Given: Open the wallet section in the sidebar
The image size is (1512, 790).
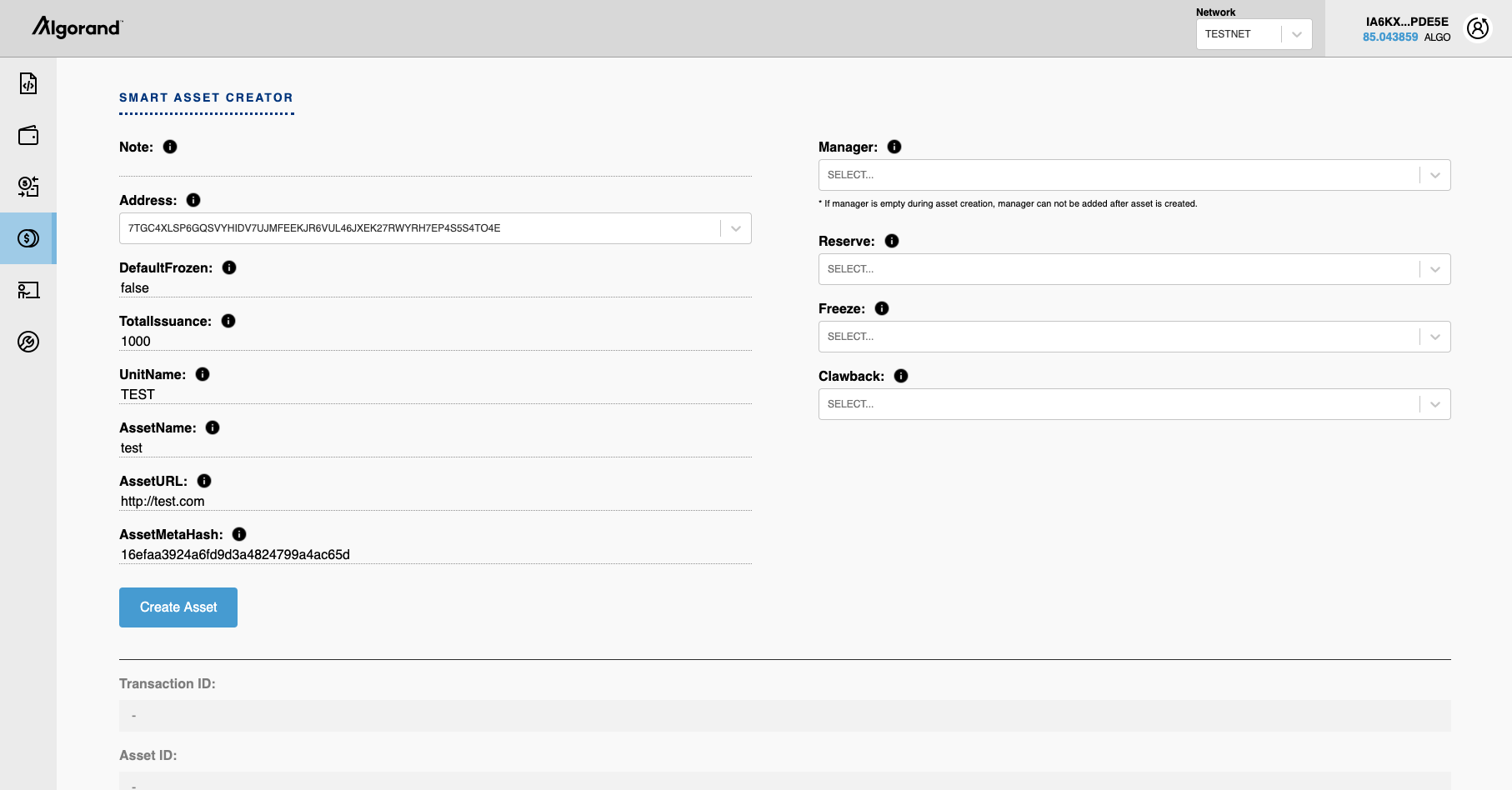Looking at the screenshot, I should [x=28, y=135].
